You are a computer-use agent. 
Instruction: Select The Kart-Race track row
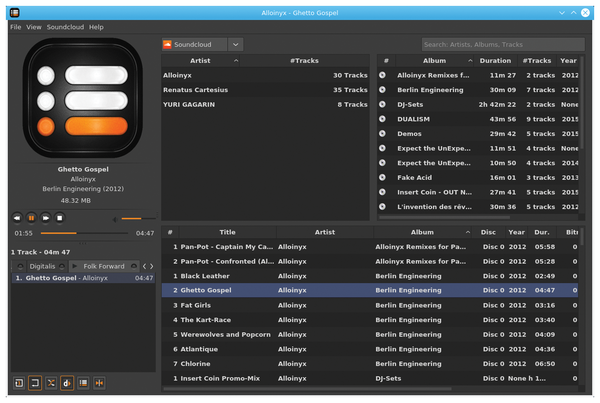(x=370, y=320)
